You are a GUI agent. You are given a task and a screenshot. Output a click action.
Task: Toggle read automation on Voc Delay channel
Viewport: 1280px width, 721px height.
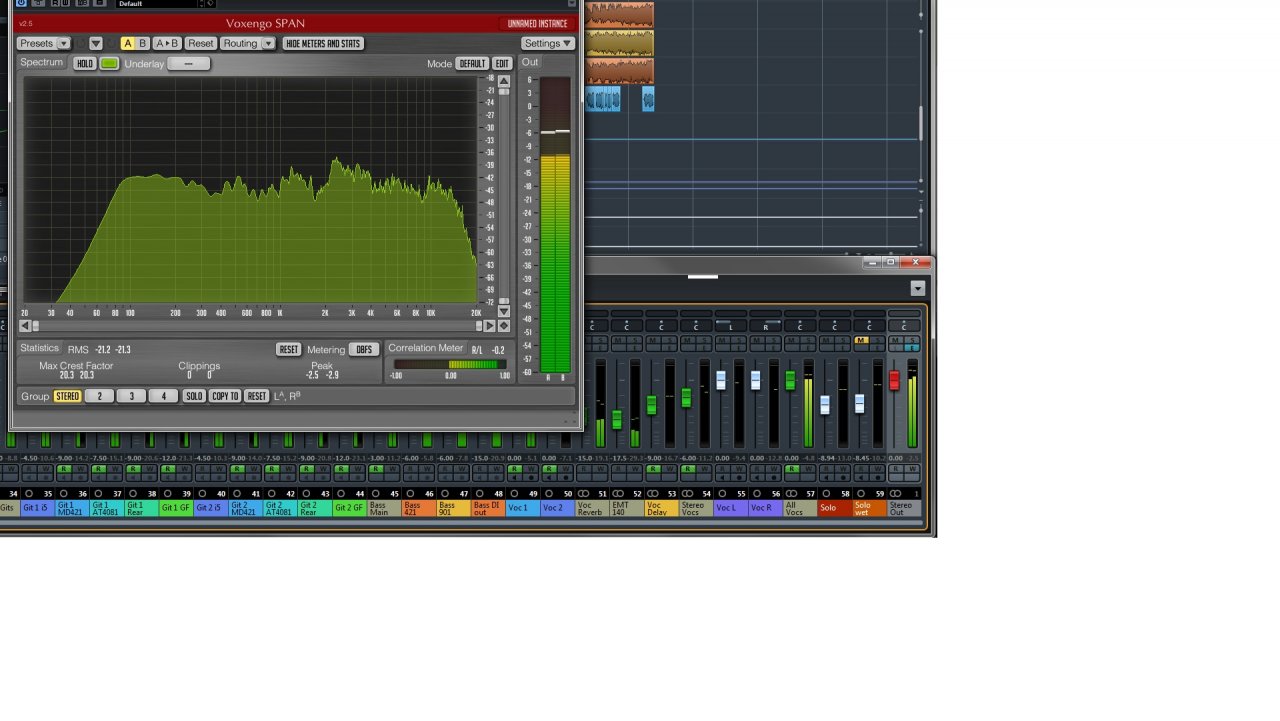tap(654, 468)
